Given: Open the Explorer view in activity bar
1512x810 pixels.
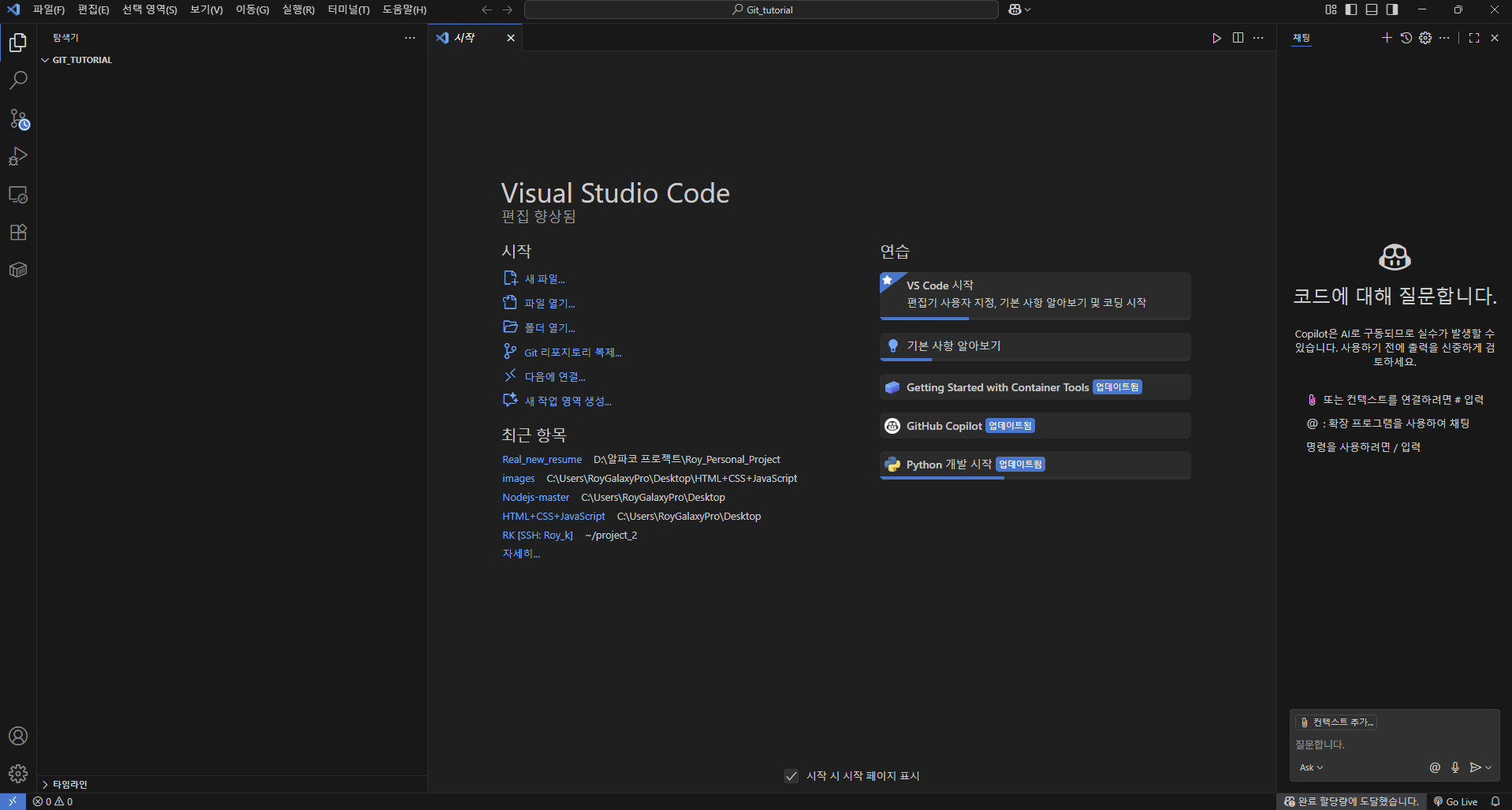Looking at the screenshot, I should click(18, 43).
